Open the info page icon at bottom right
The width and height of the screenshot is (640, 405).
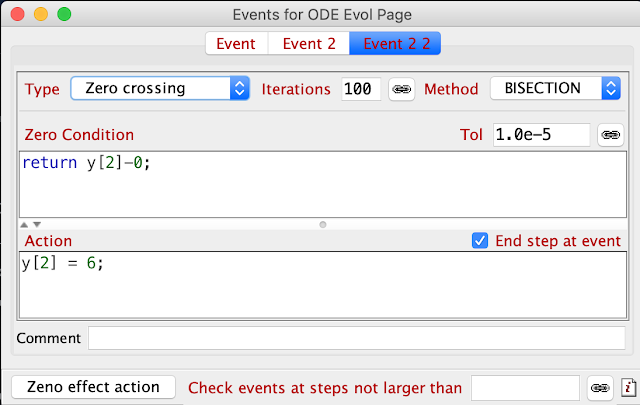(629, 387)
